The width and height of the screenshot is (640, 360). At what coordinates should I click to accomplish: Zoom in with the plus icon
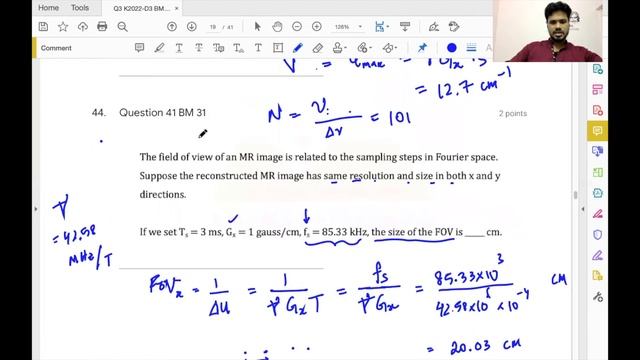coord(317,27)
